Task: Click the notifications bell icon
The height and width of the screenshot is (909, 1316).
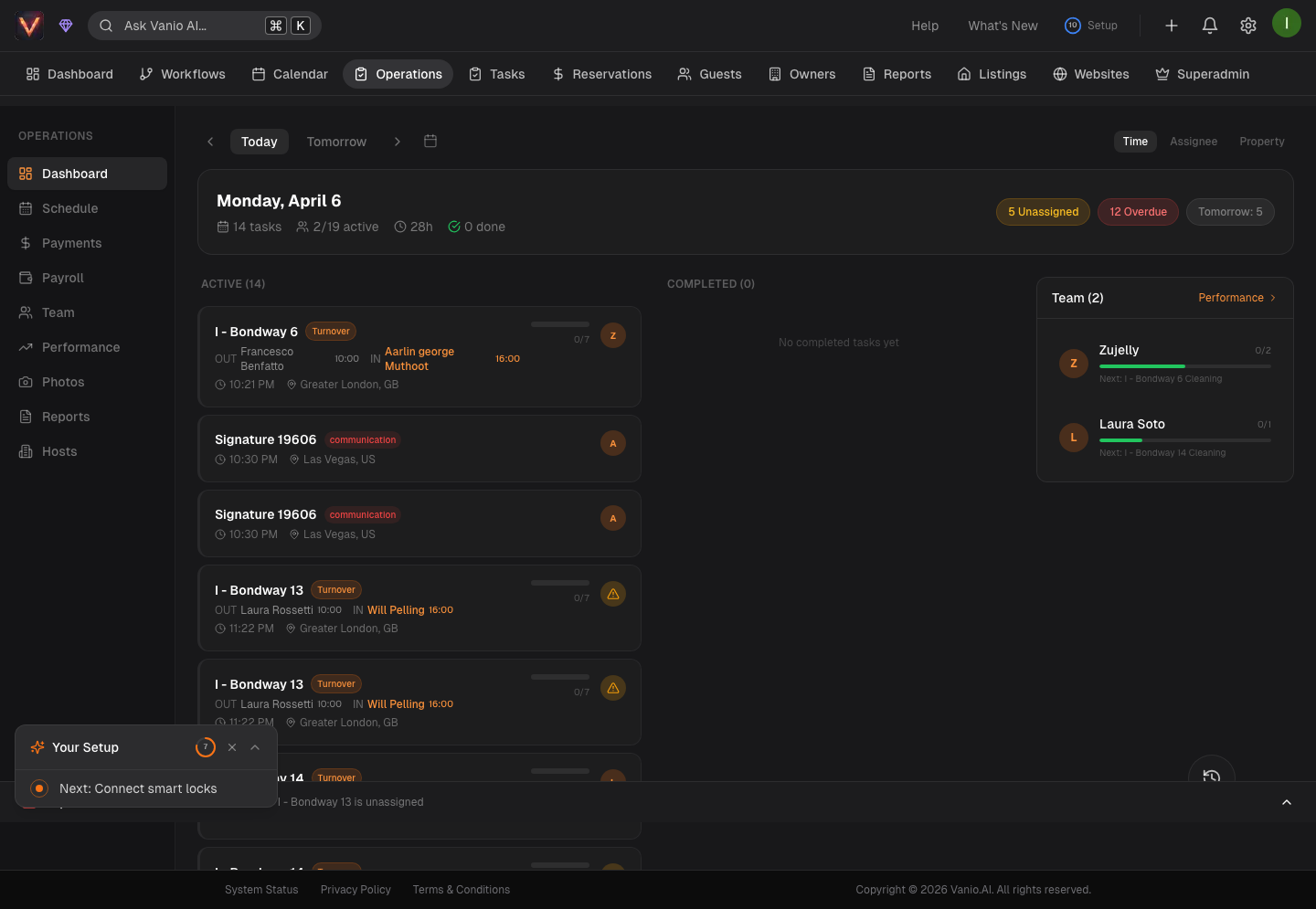Action: coord(1209,26)
